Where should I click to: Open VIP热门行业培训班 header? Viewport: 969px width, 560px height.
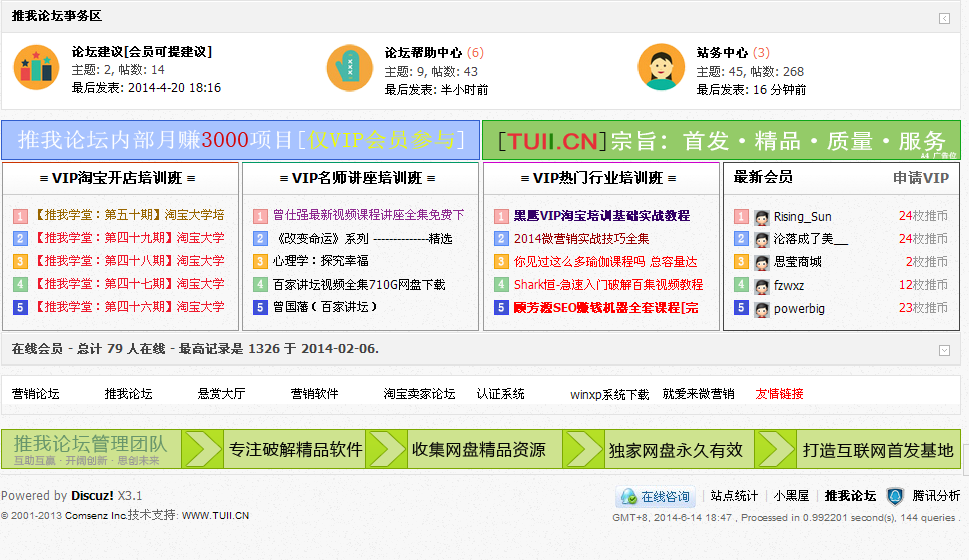pos(598,178)
